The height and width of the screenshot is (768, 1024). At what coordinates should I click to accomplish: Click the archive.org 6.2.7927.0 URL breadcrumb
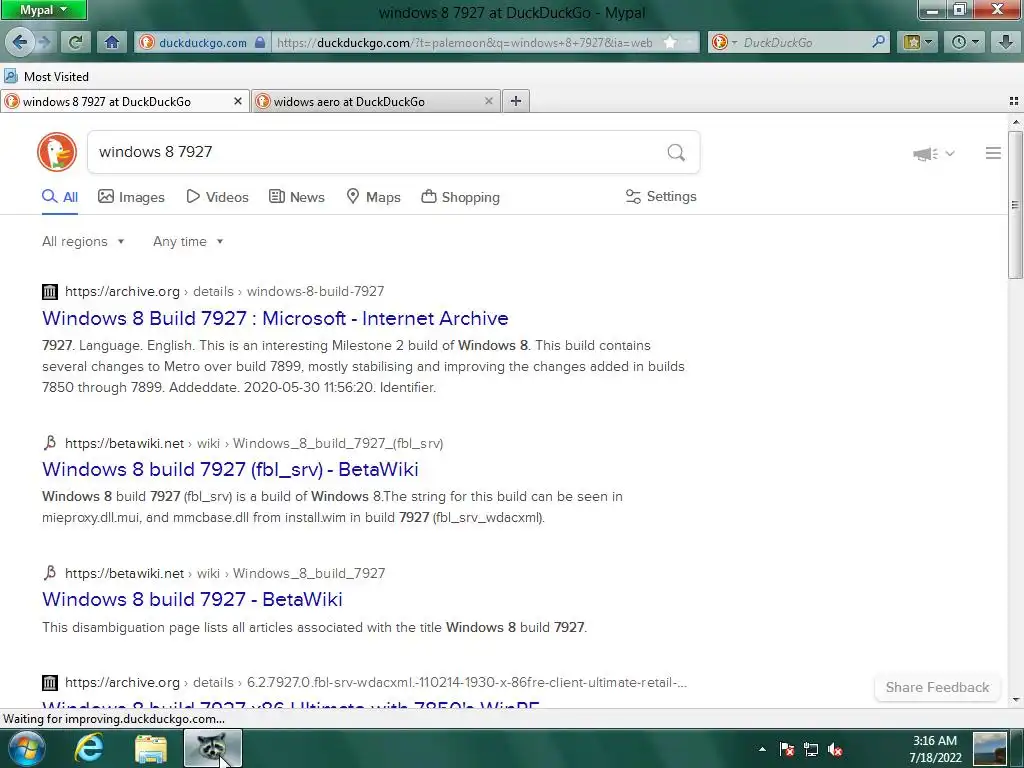(x=376, y=682)
